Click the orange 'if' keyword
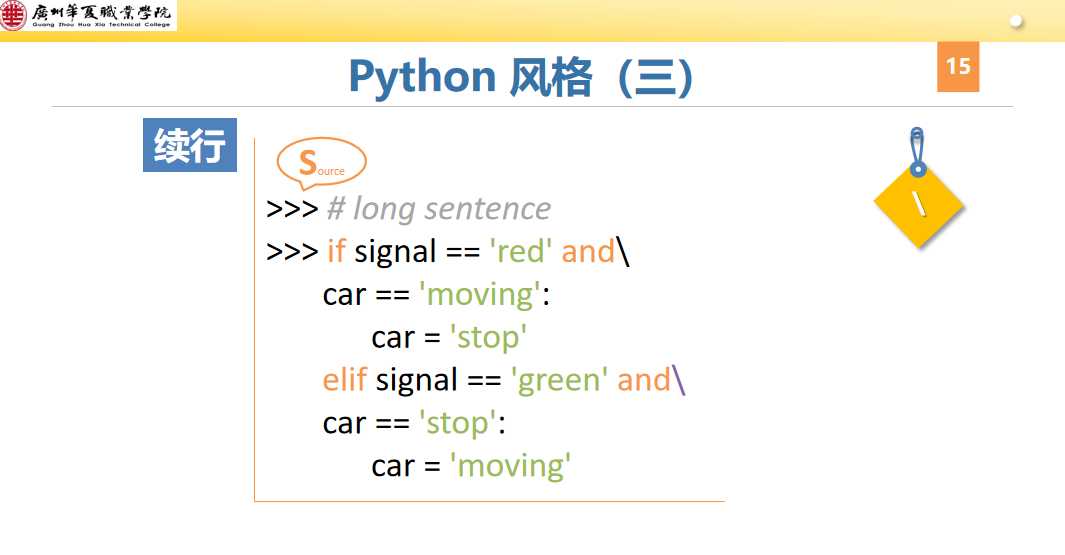Image resolution: width=1065 pixels, height=555 pixels. click(x=336, y=251)
